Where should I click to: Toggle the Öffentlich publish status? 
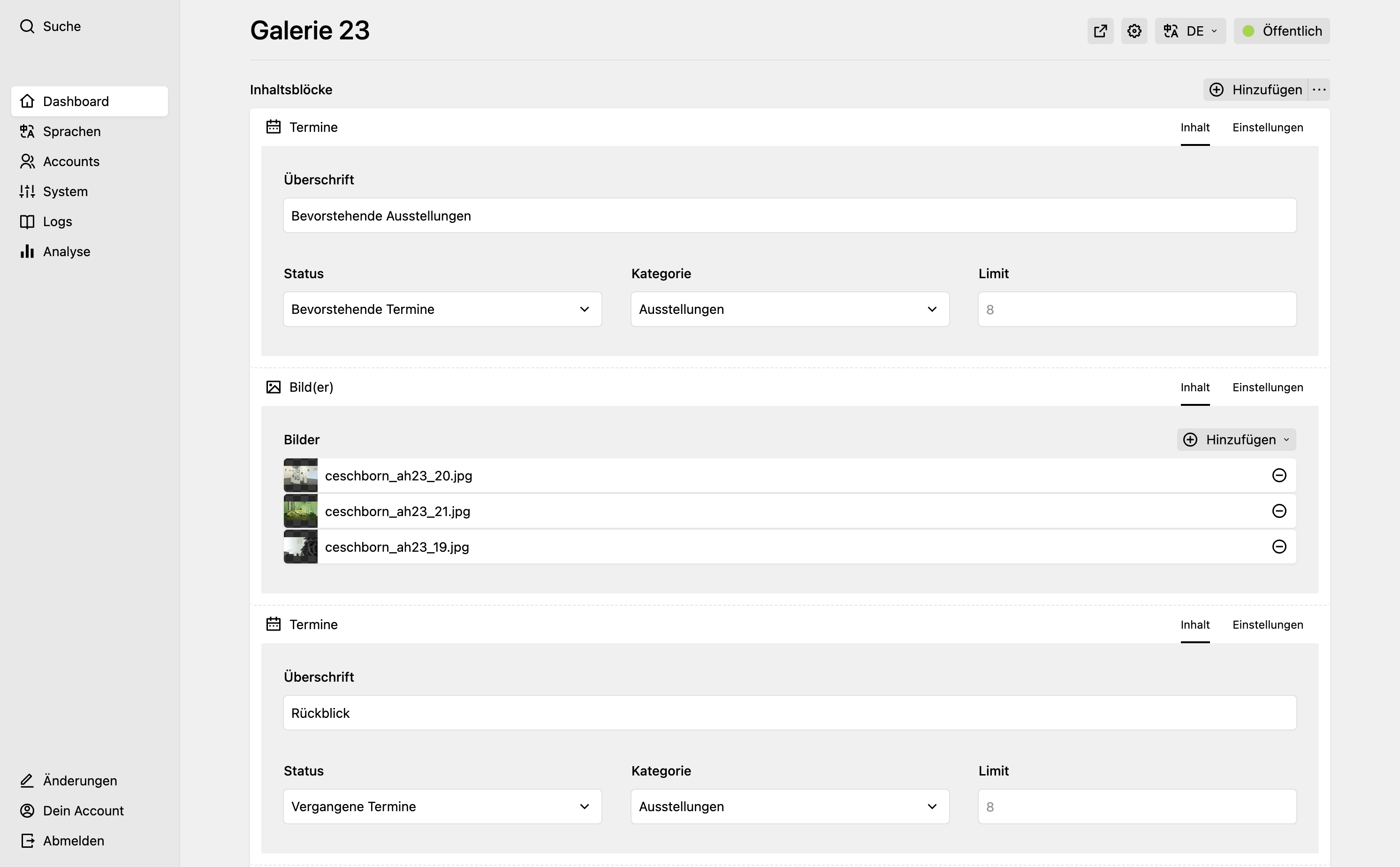coord(1281,31)
